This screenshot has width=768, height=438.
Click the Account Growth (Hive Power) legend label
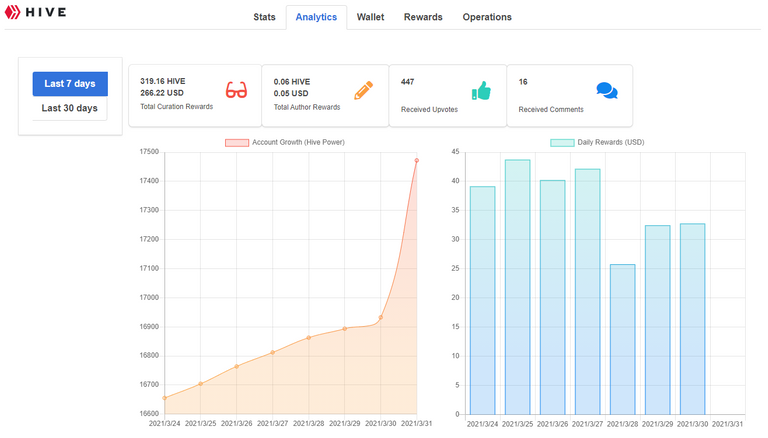298,142
